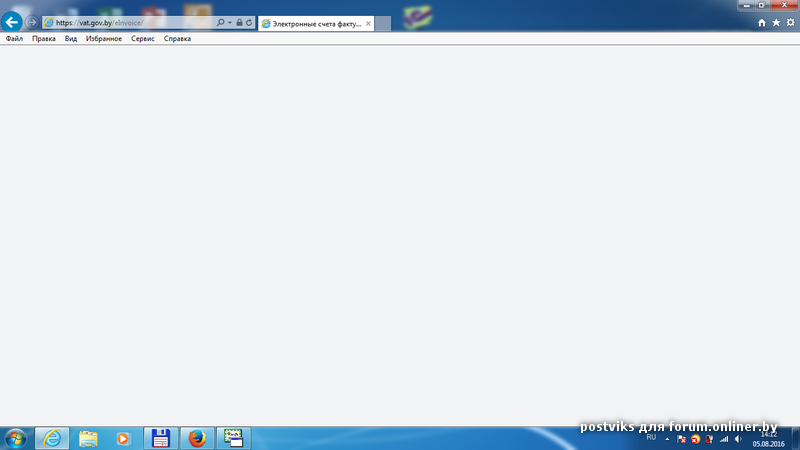Open the Вид menu

[x=71, y=39]
